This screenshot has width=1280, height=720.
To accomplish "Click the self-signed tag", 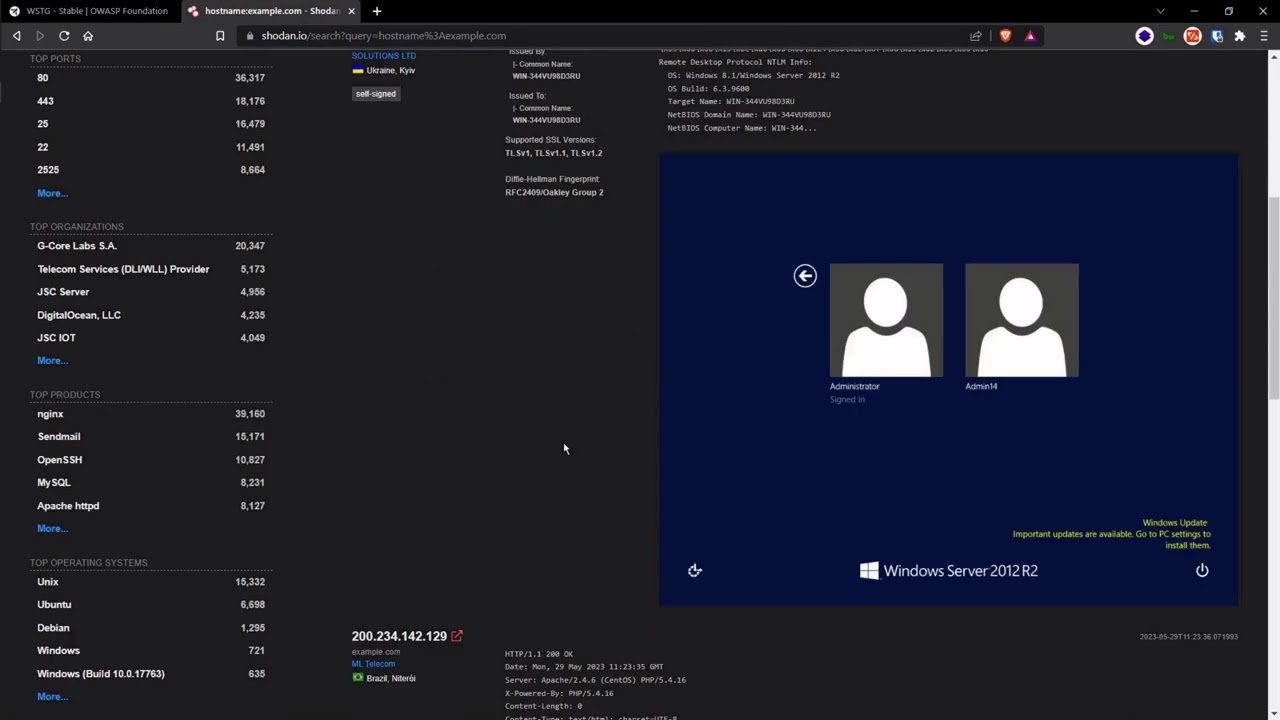I will [376, 94].
